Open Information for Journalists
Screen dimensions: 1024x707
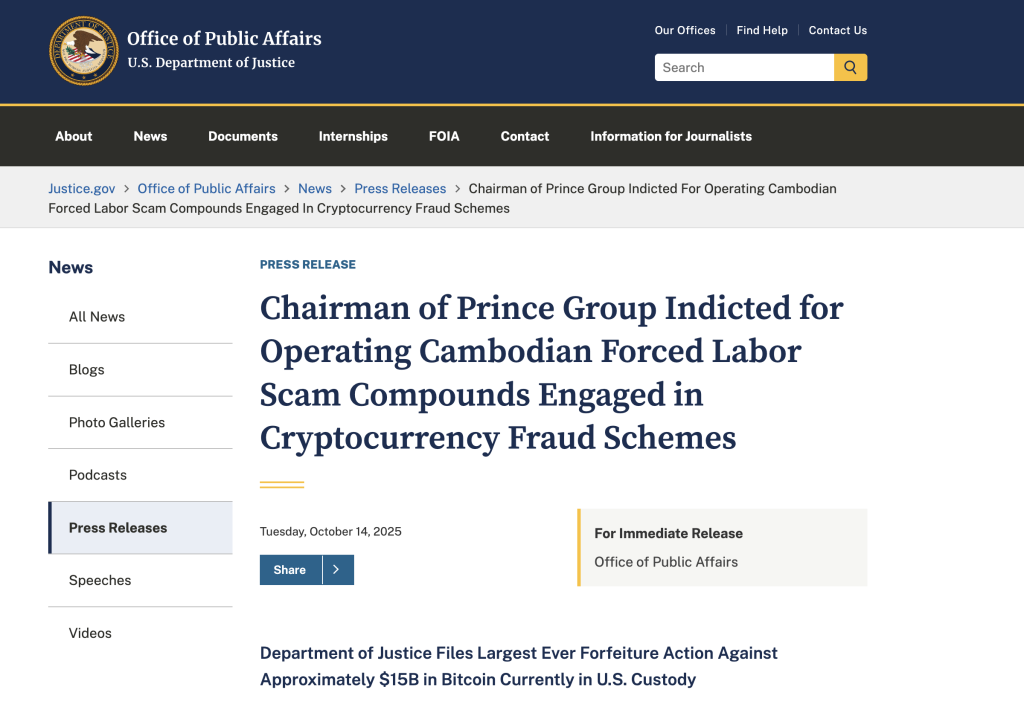click(670, 136)
